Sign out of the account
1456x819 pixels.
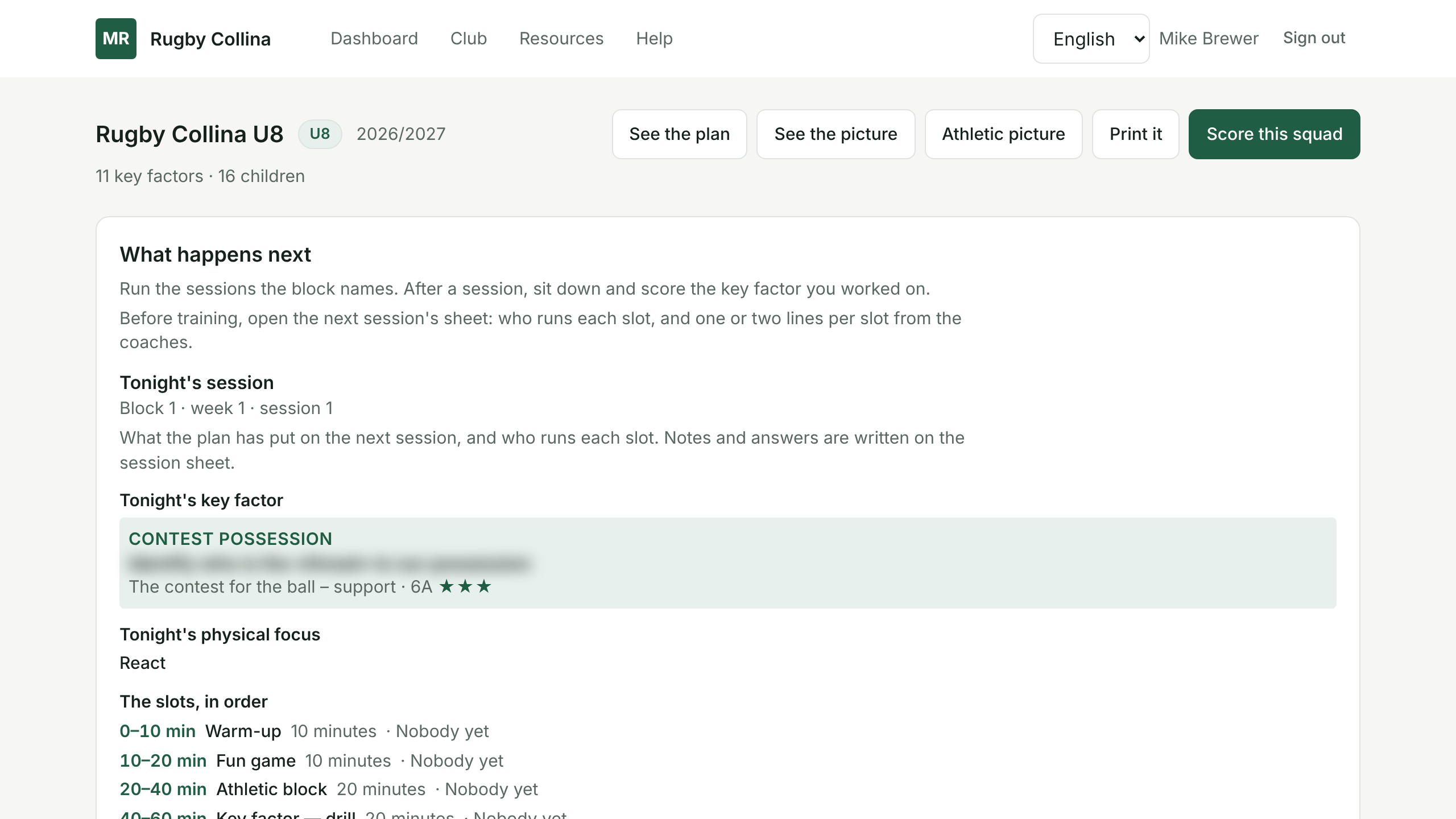pos(1314,38)
